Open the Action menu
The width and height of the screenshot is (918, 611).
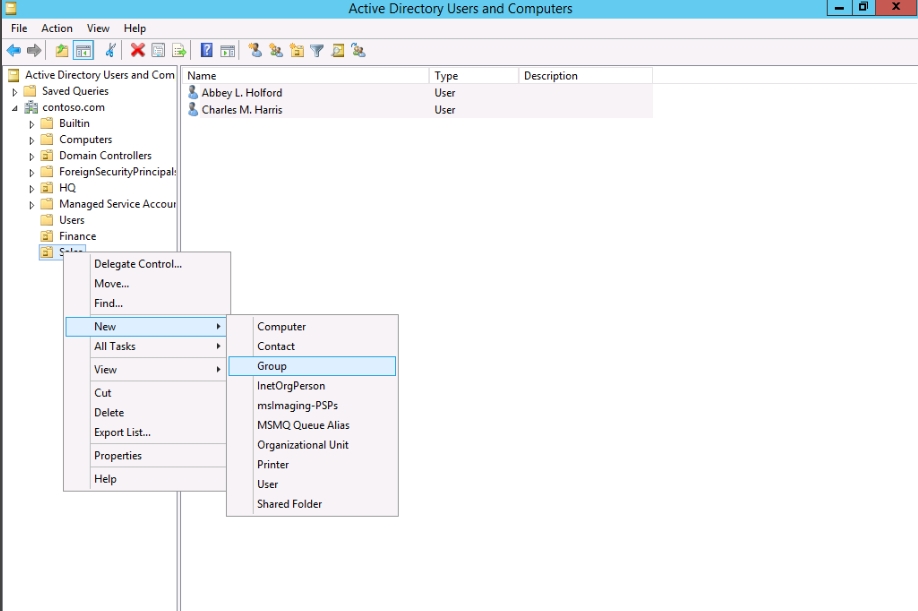tap(57, 28)
